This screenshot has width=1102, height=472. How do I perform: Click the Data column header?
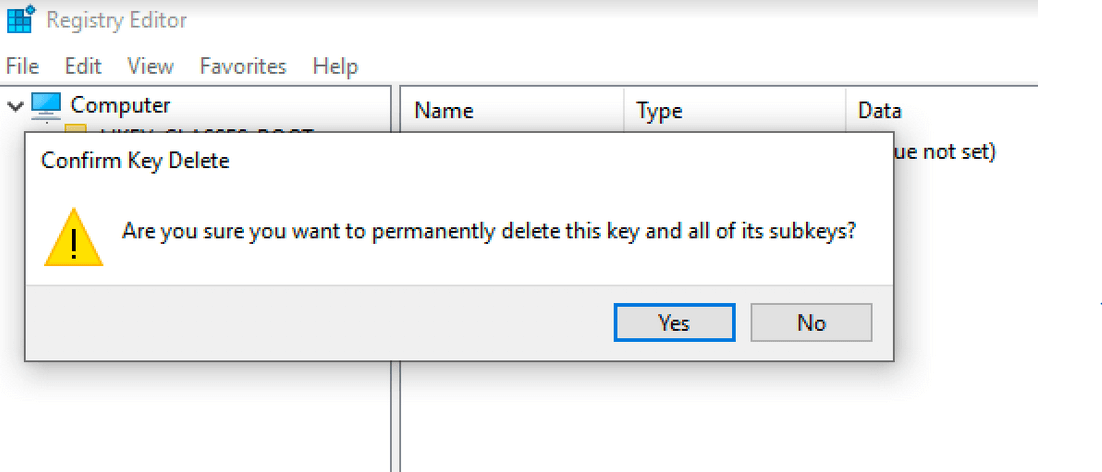click(x=880, y=110)
